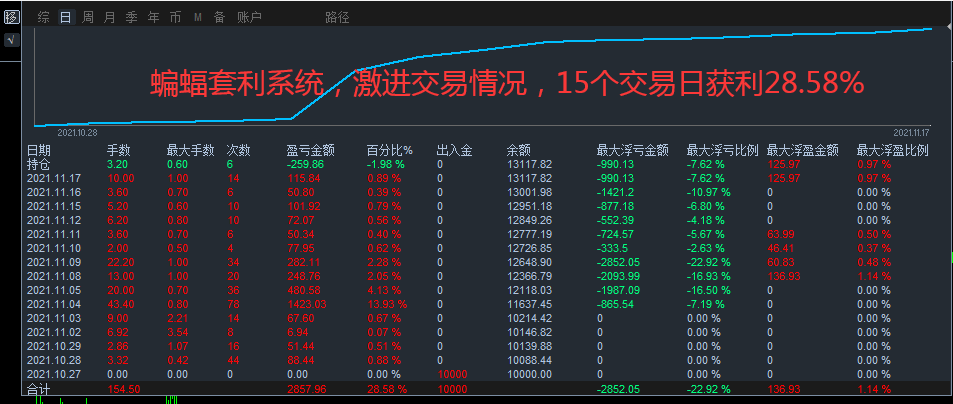The image size is (953, 404).
Task: Click the 日期 column header
Action: (x=39, y=151)
